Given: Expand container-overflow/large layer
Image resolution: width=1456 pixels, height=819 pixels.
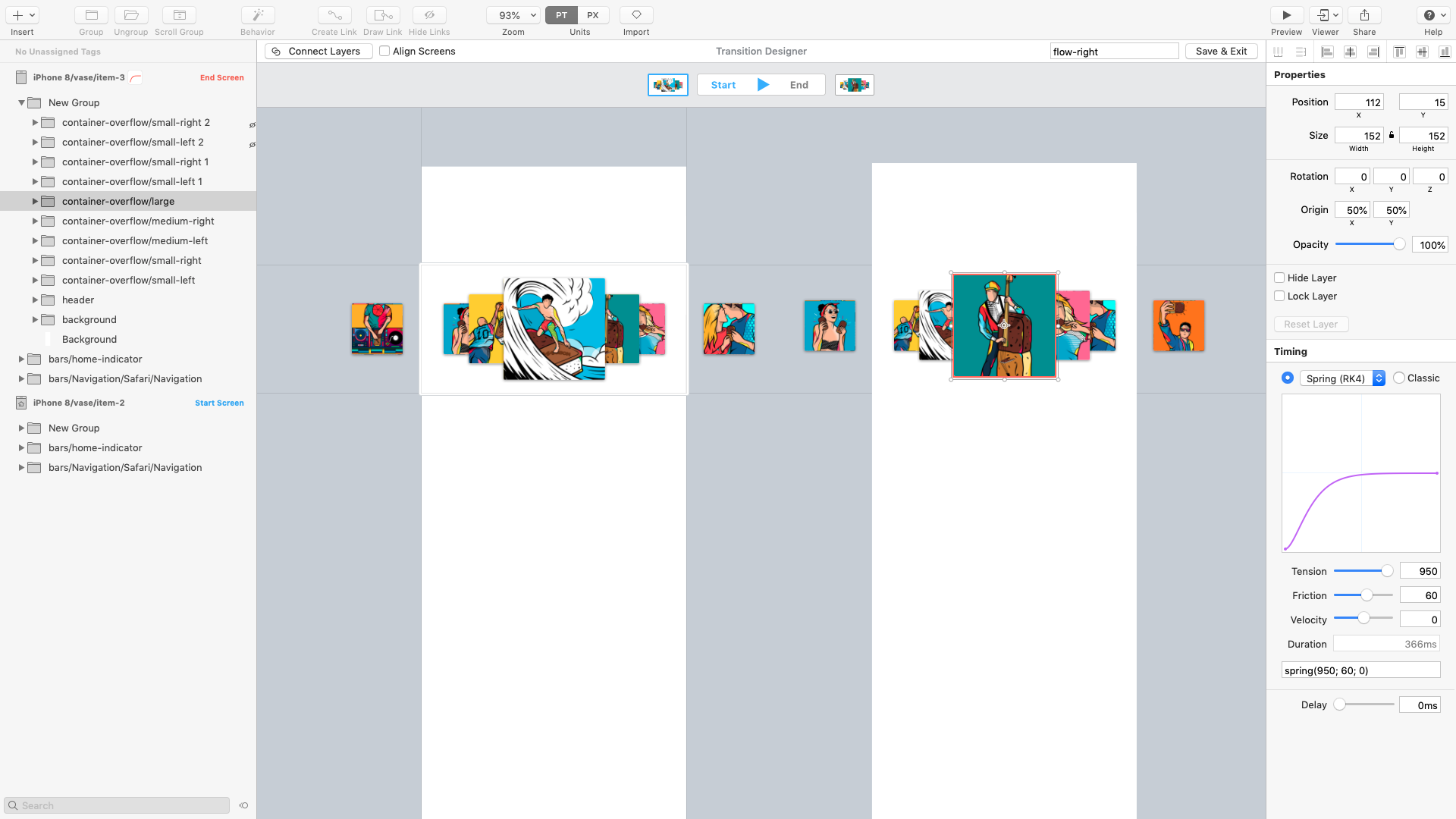Looking at the screenshot, I should pos(35,201).
